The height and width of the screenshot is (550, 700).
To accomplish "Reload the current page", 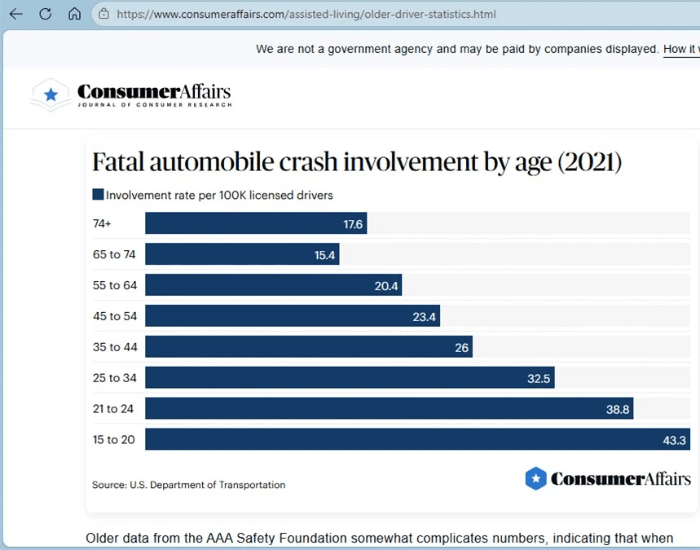I will pos(45,14).
